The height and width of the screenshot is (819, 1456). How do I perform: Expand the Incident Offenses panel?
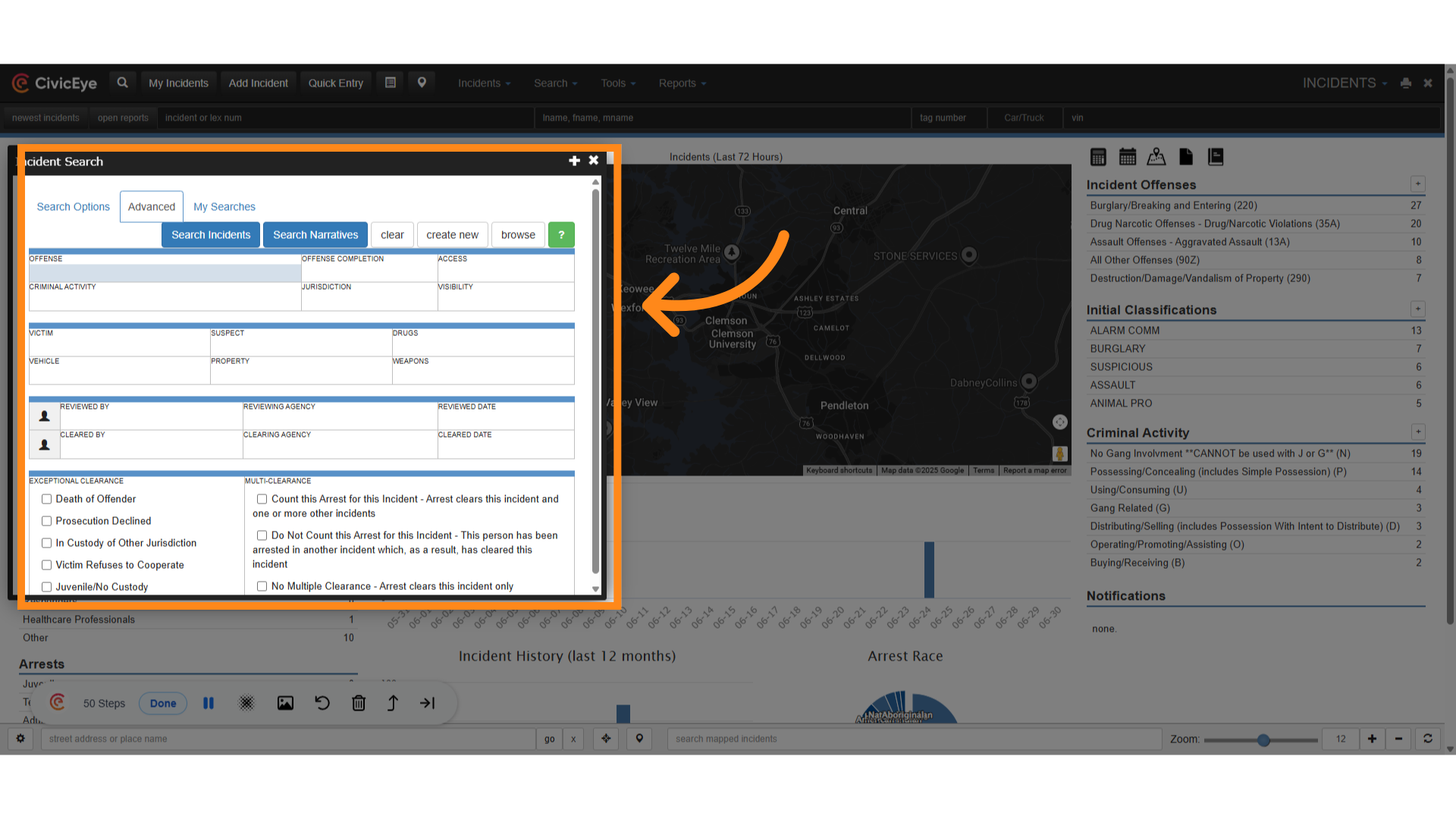click(x=1418, y=184)
